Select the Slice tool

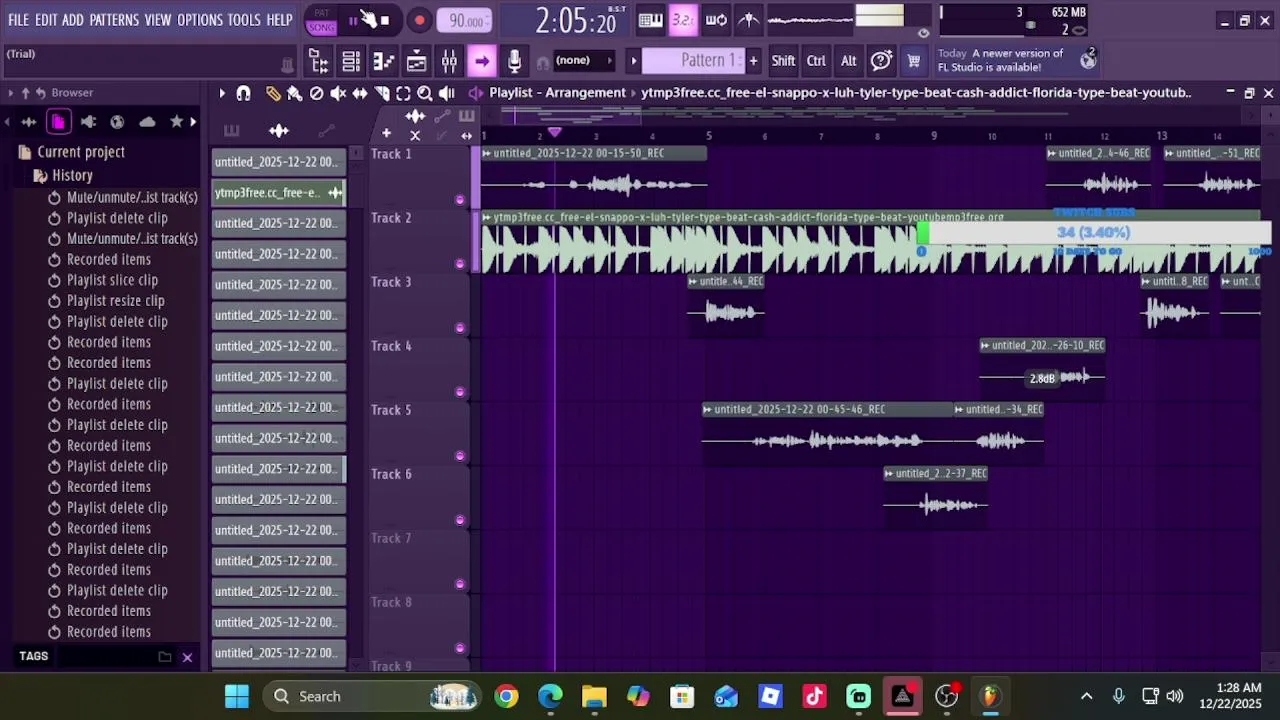tap(382, 93)
